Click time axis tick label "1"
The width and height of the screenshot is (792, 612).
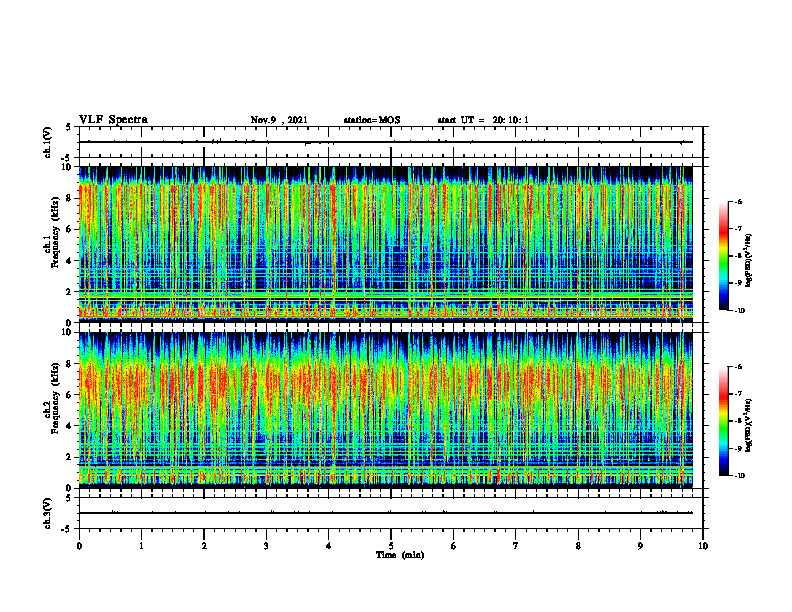pyautogui.click(x=141, y=546)
